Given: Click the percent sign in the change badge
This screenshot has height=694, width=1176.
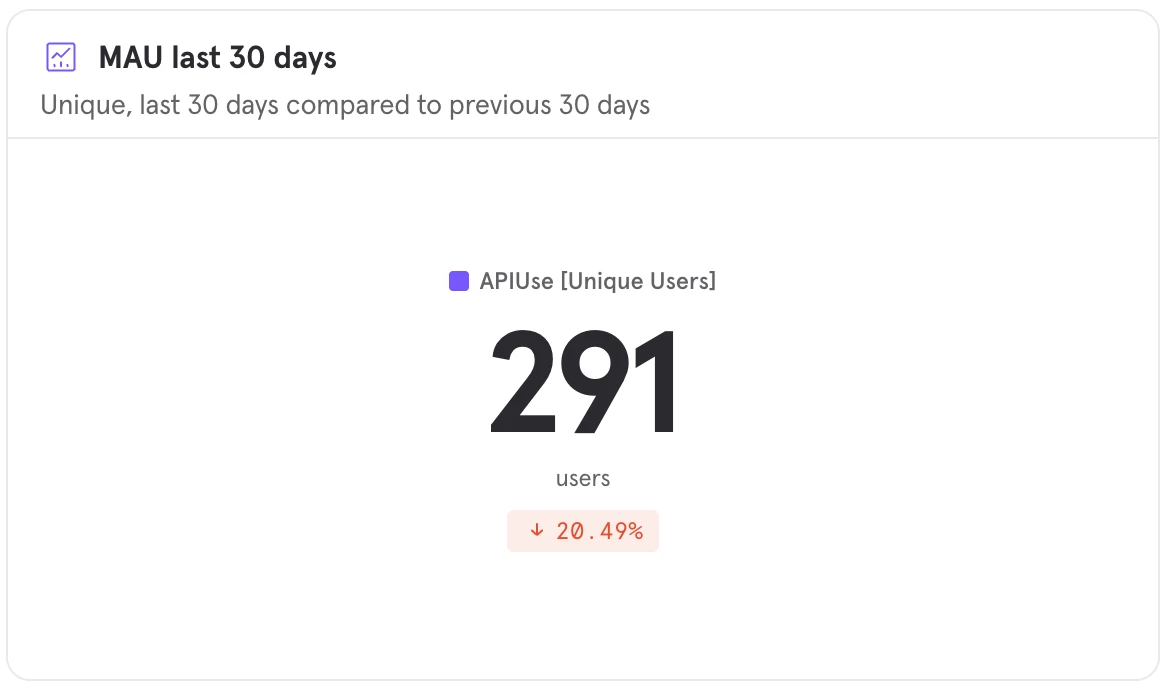Looking at the screenshot, I should (x=636, y=531).
